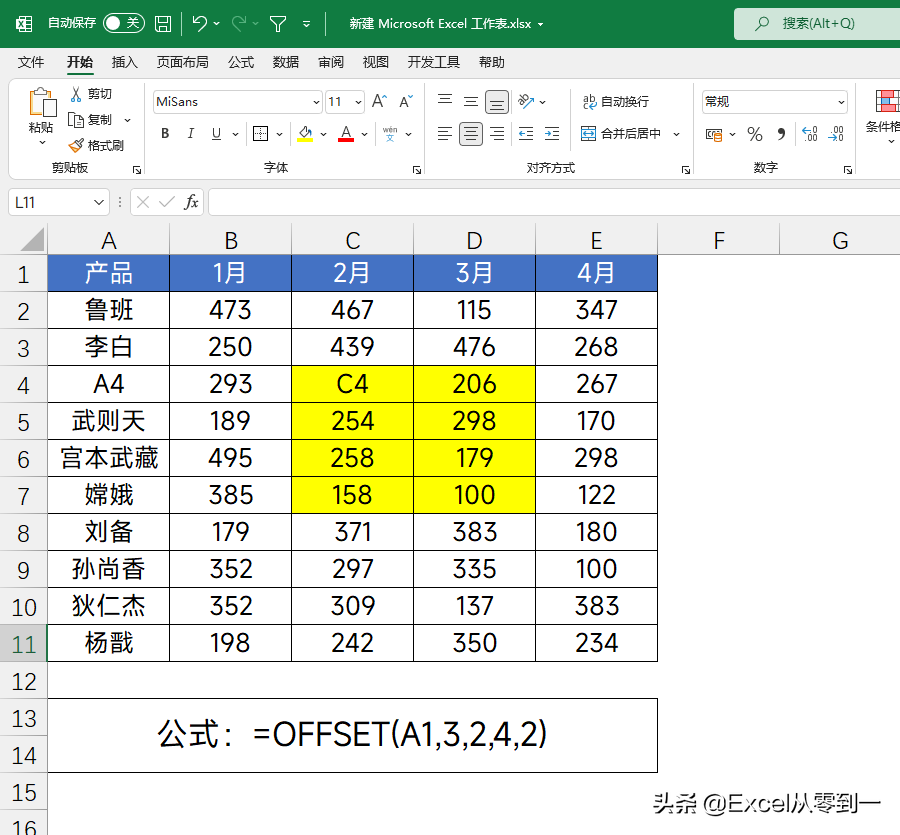
Task: Decrease font size with smaller A icon
Action: click(x=406, y=102)
